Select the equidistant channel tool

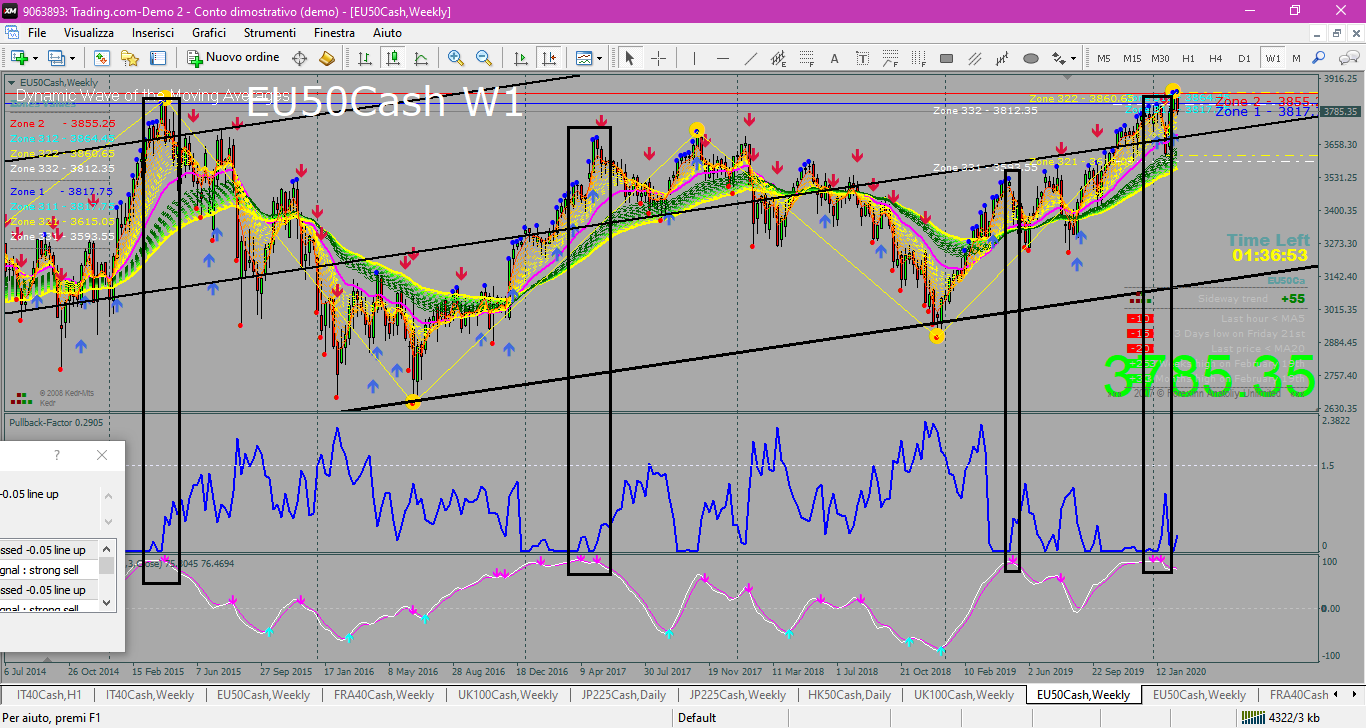(778, 58)
